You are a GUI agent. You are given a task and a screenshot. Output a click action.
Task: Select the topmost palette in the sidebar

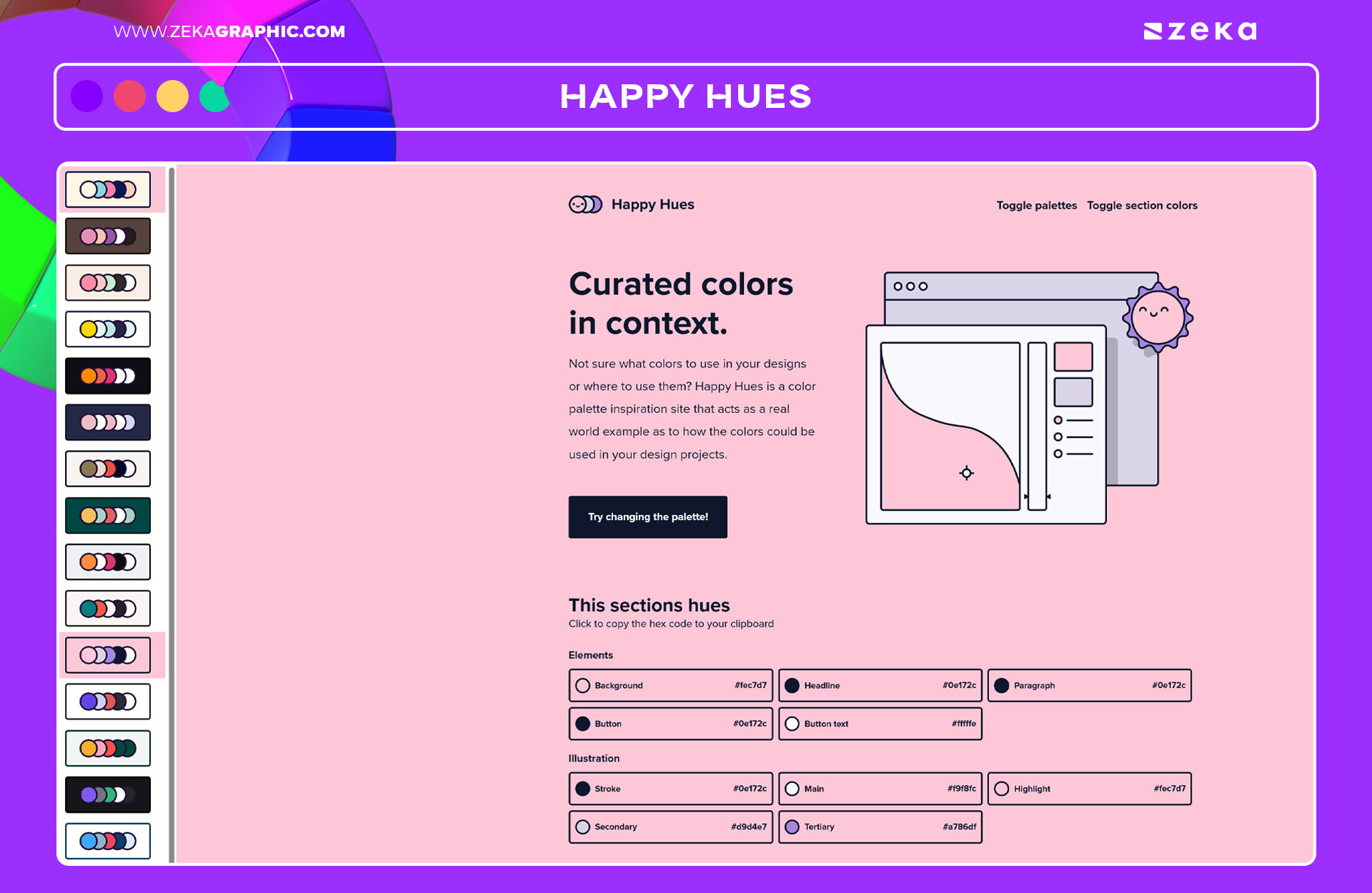(107, 189)
